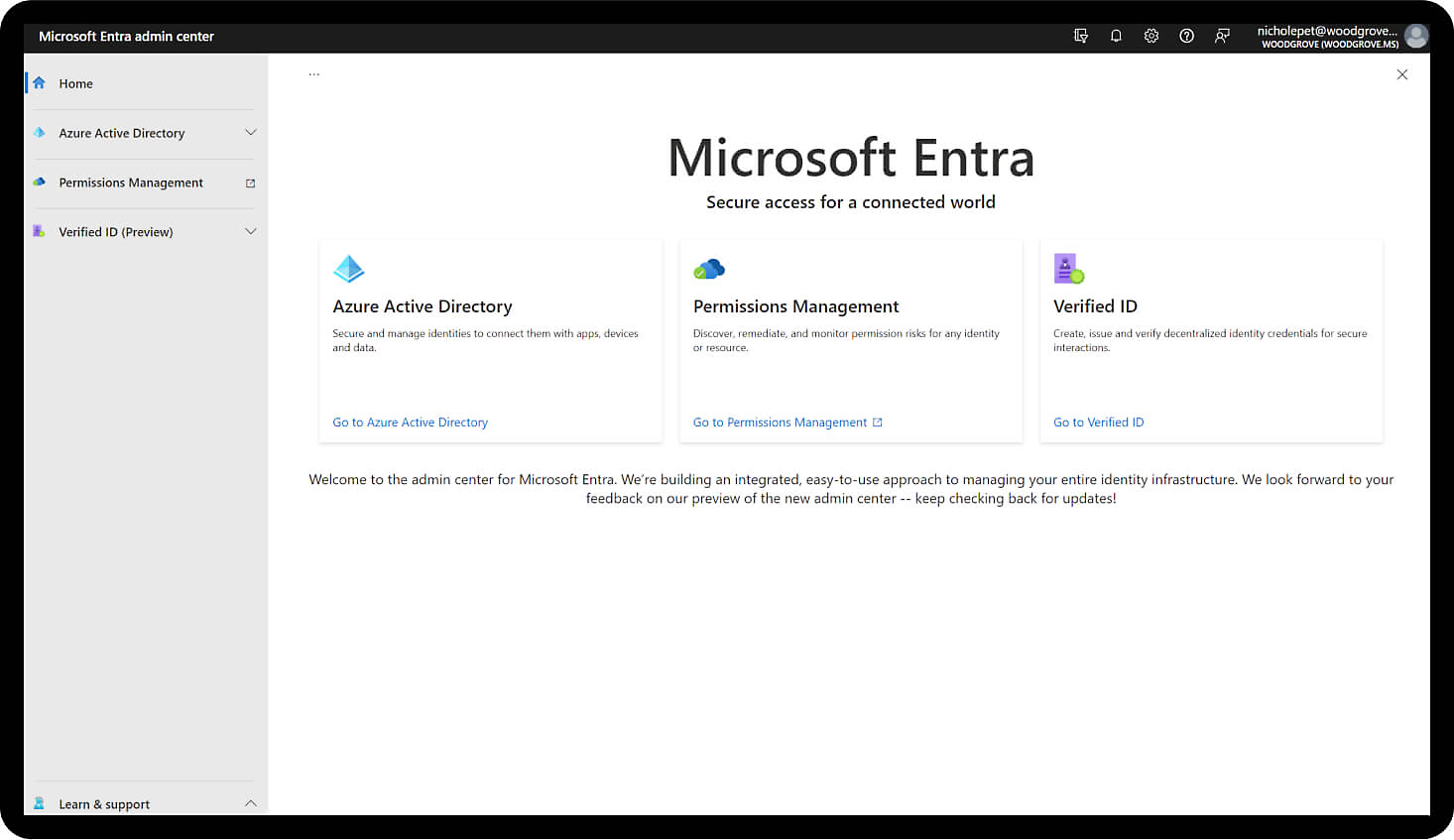Screen dimensions: 1454x840
Task: Click the Verified ID card icon
Action: (x=1068, y=269)
